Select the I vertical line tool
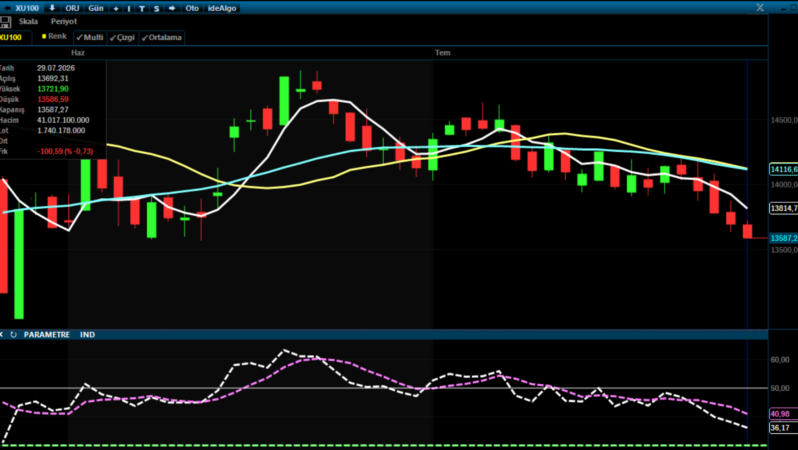This screenshot has width=798, height=450. 129,9
